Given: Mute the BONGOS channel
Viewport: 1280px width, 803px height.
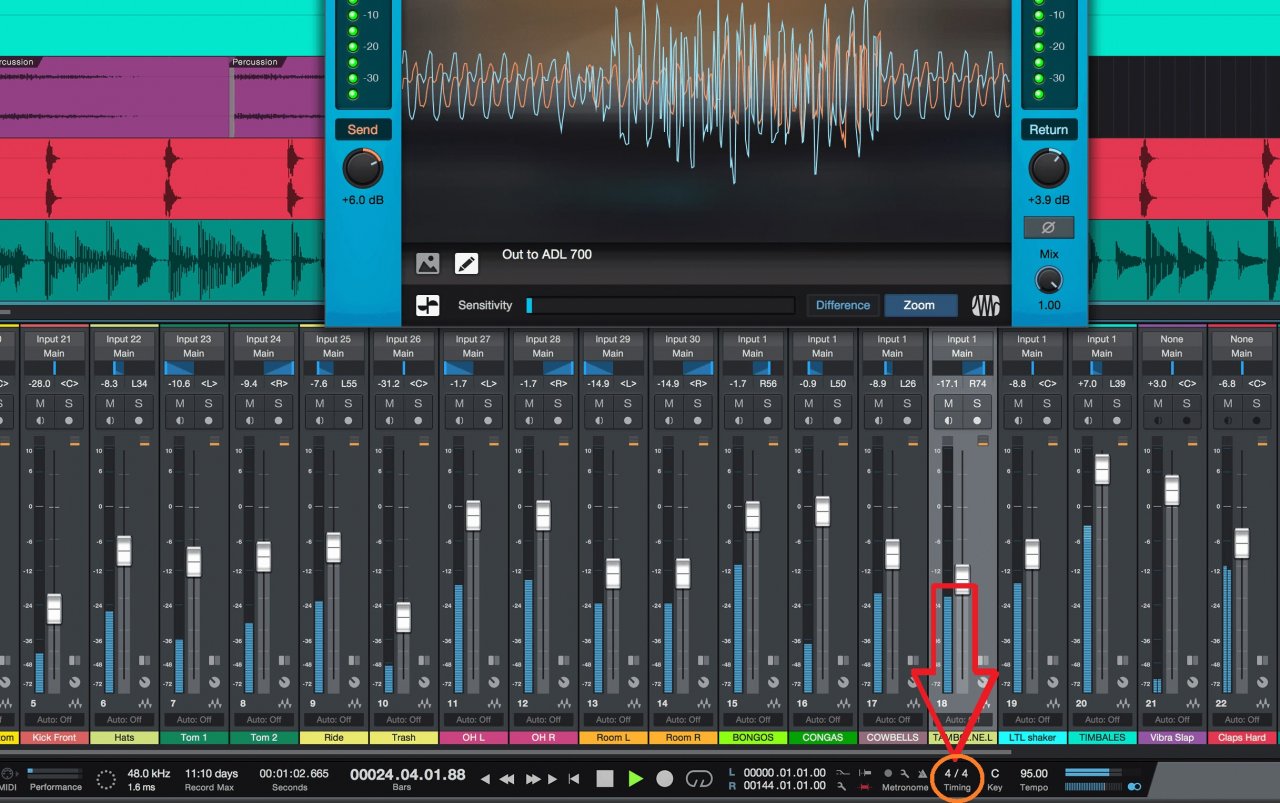Looking at the screenshot, I should 739,404.
